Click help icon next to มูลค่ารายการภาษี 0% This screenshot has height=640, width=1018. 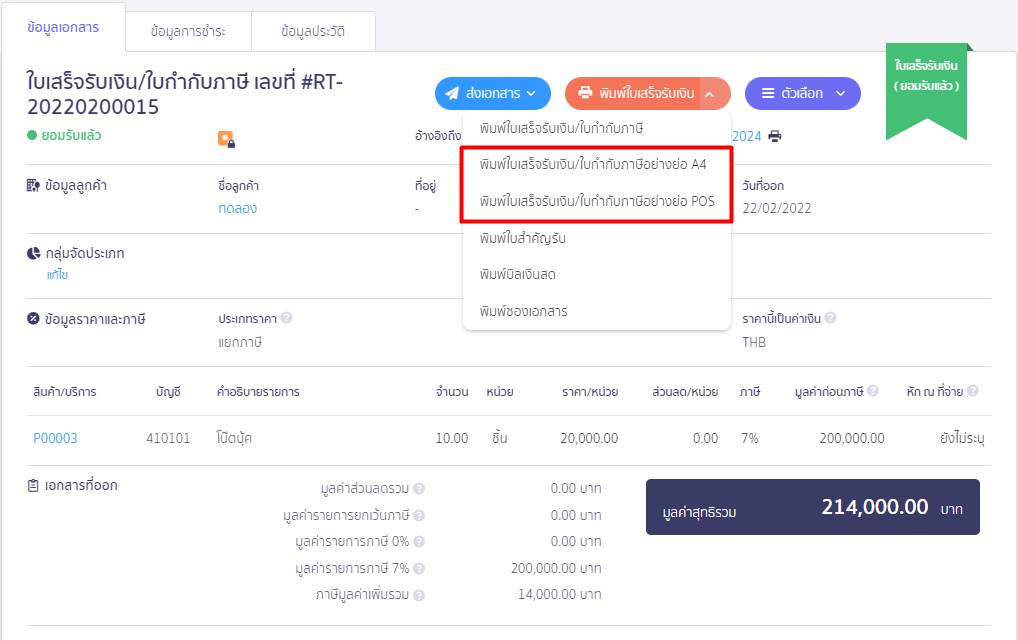tap(419, 541)
